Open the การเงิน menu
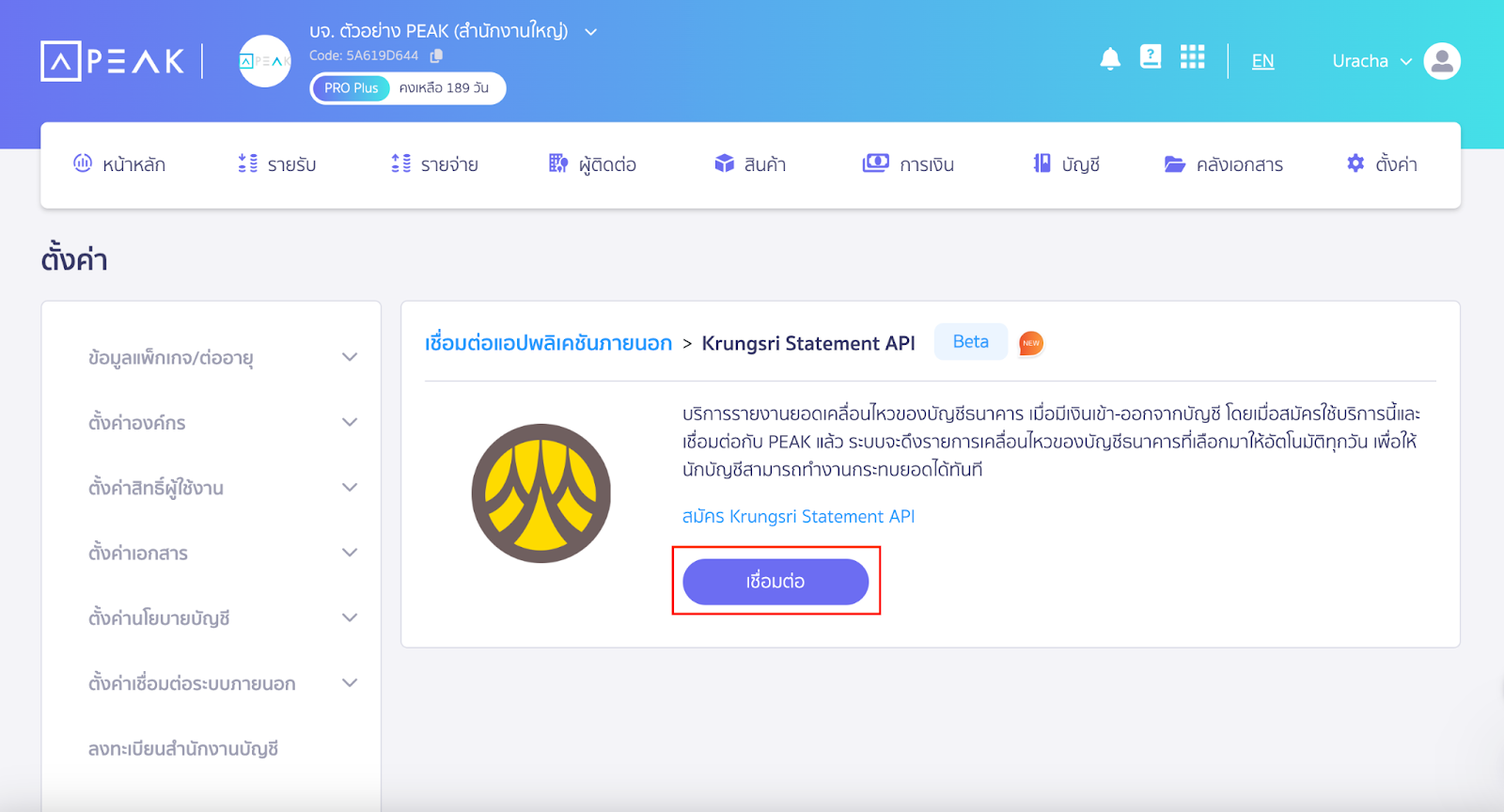The height and width of the screenshot is (812, 1504). (908, 164)
